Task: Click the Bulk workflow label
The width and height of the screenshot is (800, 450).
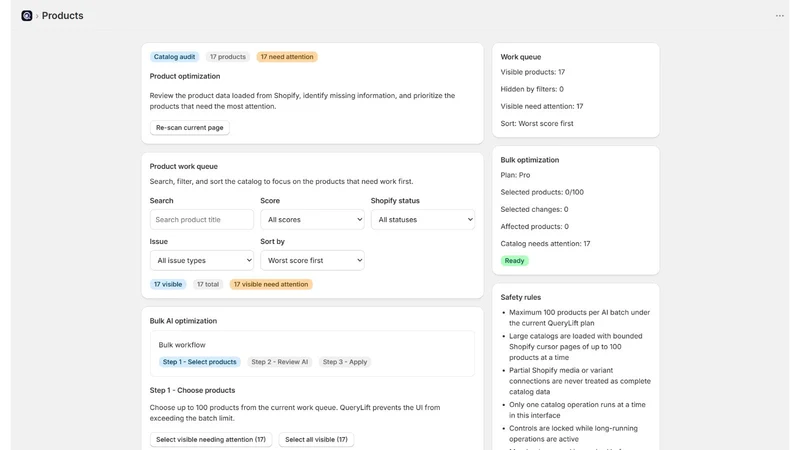Action: click(182, 345)
